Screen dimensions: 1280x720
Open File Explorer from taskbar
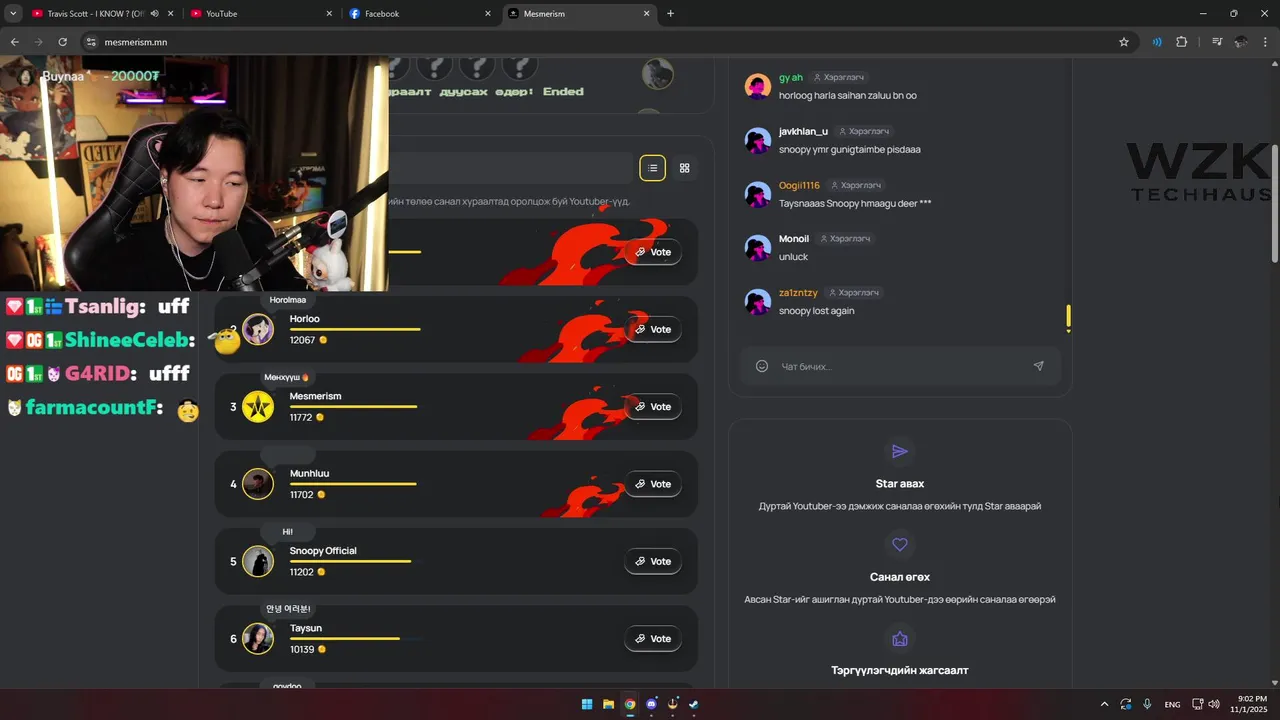(608, 704)
